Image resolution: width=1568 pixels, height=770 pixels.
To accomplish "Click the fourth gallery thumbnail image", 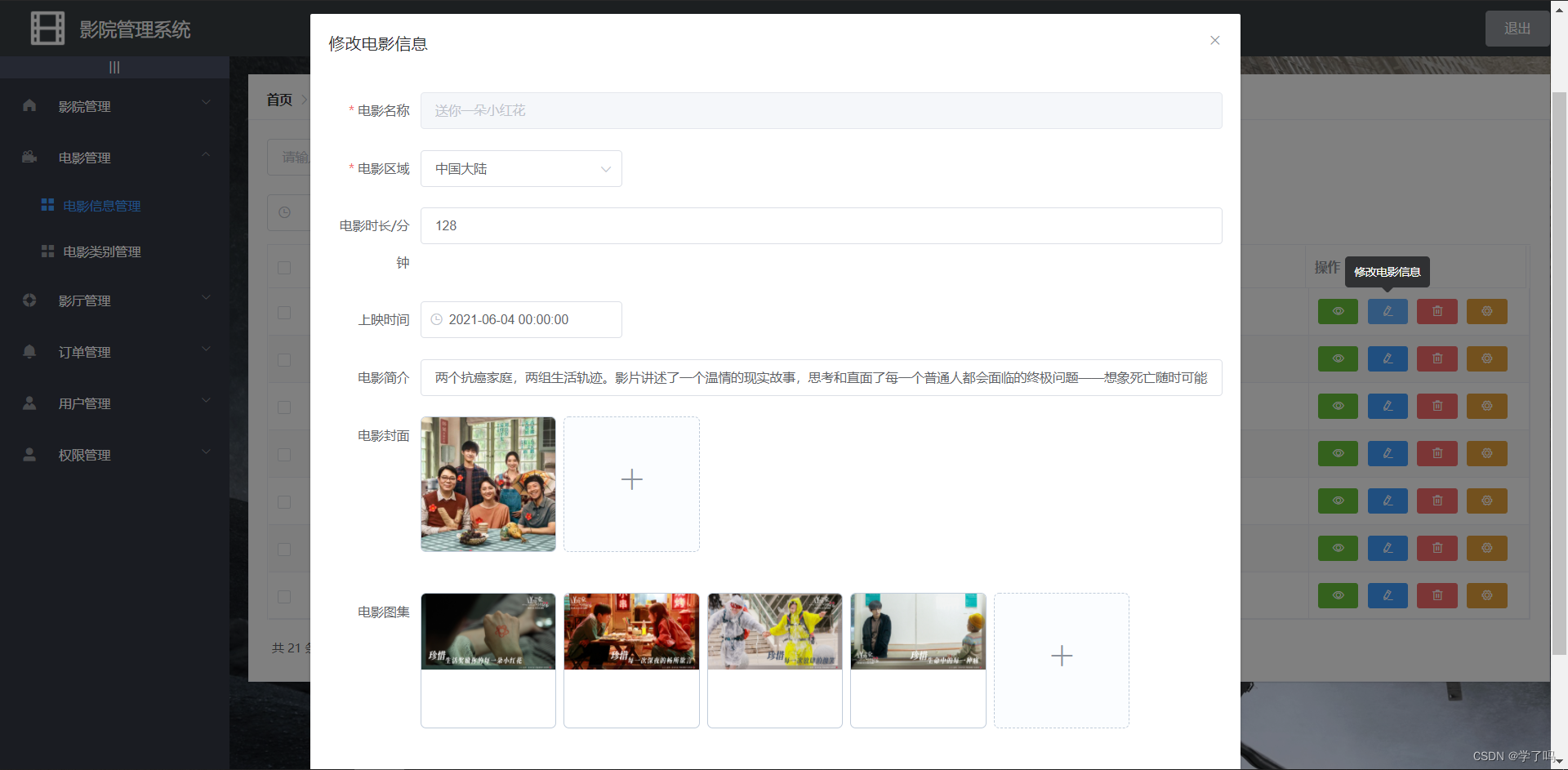I will (918, 661).
